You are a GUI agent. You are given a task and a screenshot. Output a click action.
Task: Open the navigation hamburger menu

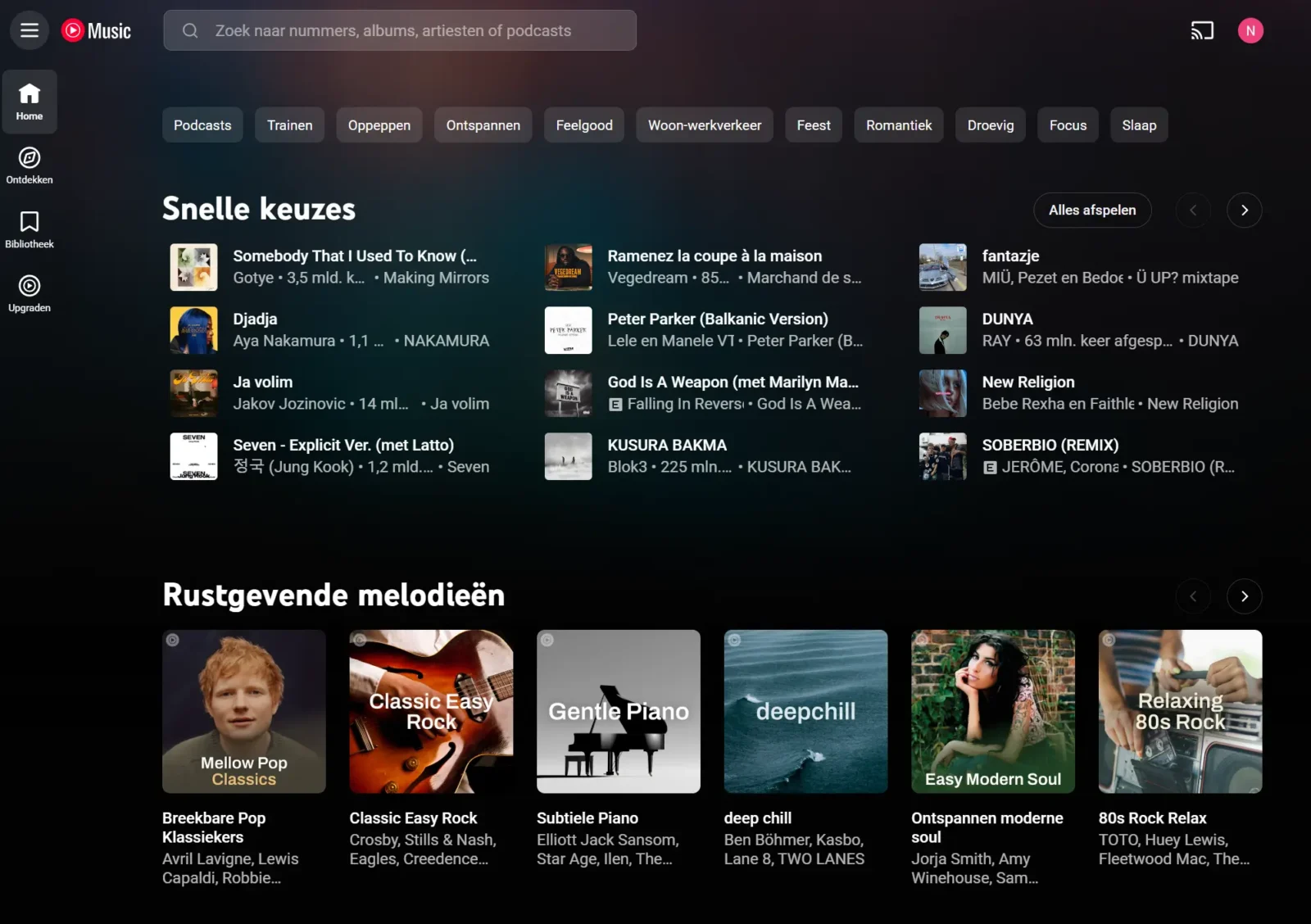coord(29,30)
